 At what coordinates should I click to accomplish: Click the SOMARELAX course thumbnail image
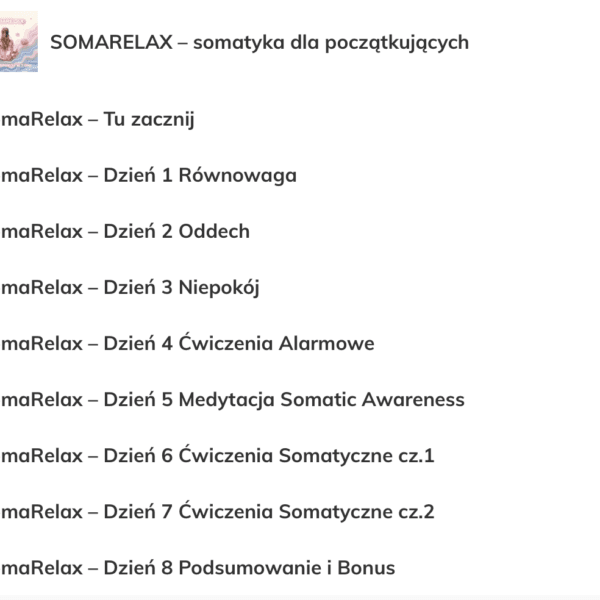click(19, 42)
